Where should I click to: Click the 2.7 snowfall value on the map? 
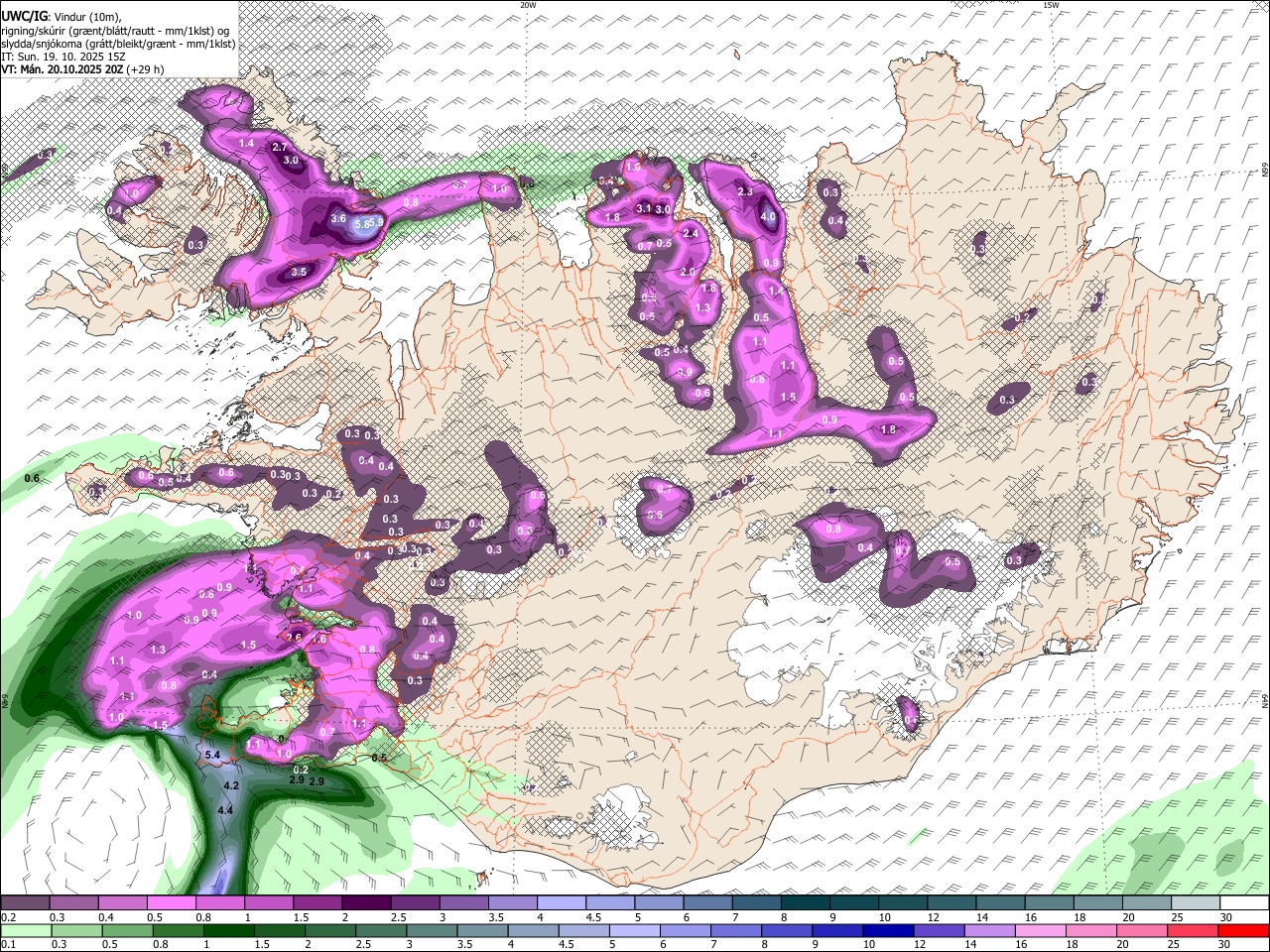pyautogui.click(x=279, y=147)
